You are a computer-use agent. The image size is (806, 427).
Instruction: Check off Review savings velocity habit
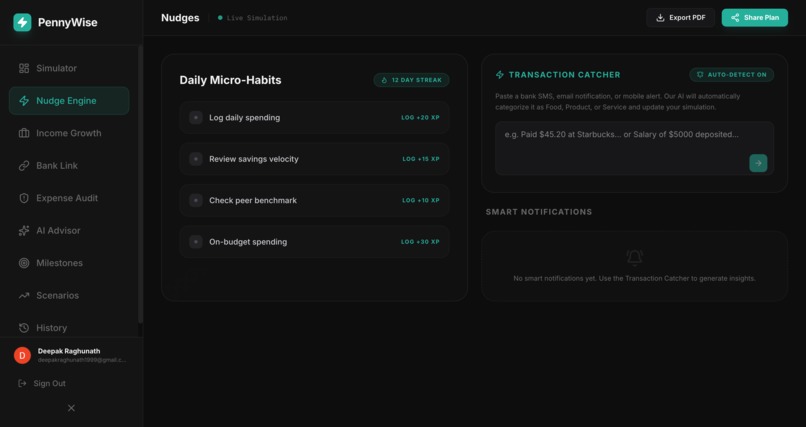coord(195,159)
